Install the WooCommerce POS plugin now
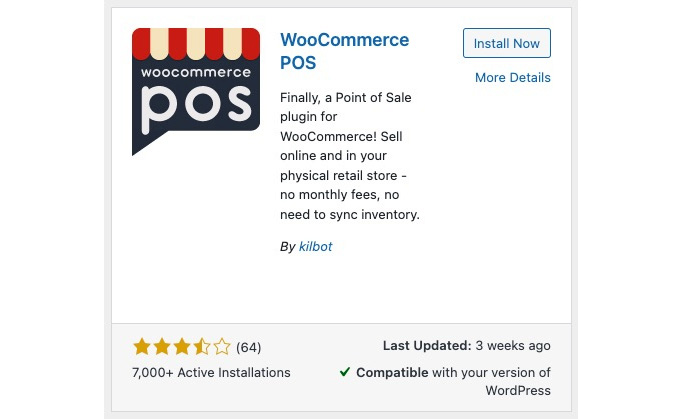The height and width of the screenshot is (419, 683). pyautogui.click(x=507, y=43)
